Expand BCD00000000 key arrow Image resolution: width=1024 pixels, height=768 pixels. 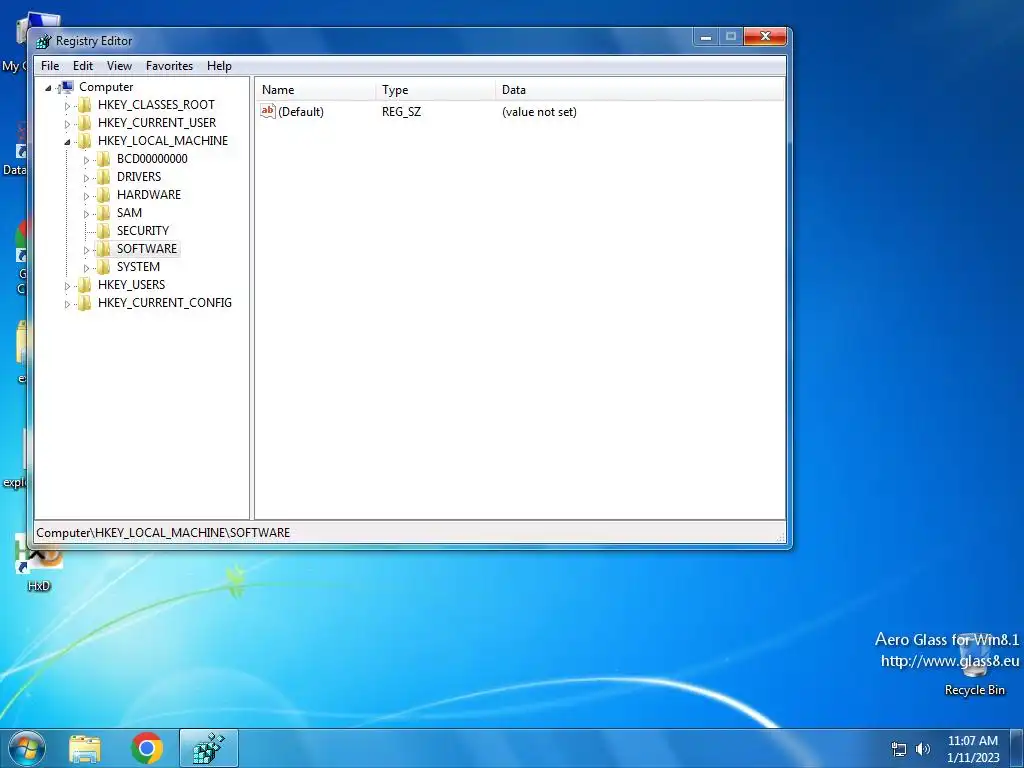coord(86,159)
